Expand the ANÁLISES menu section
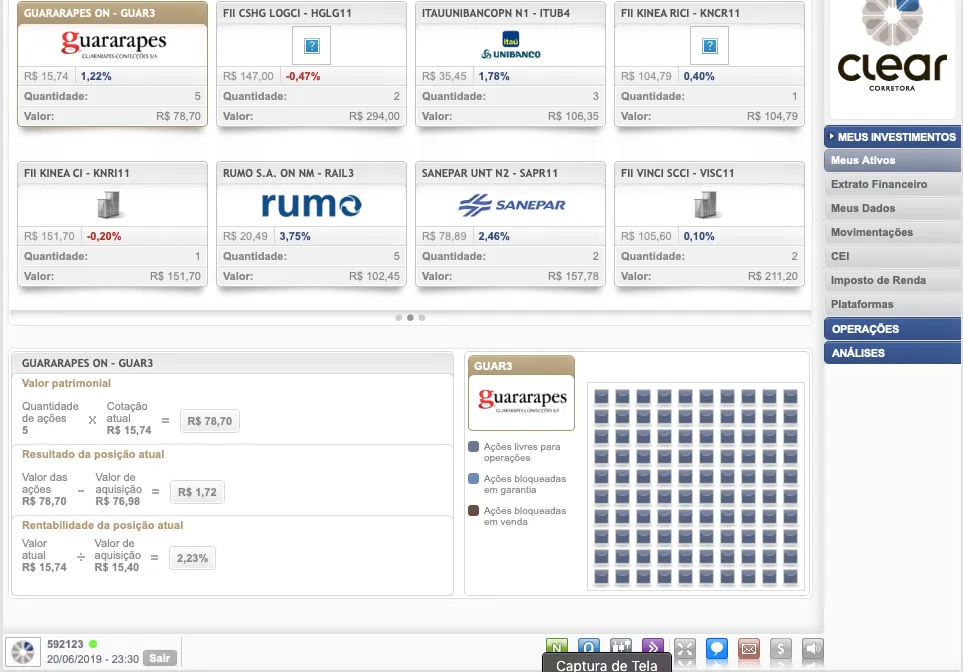The image size is (963, 672). pyautogui.click(x=893, y=353)
